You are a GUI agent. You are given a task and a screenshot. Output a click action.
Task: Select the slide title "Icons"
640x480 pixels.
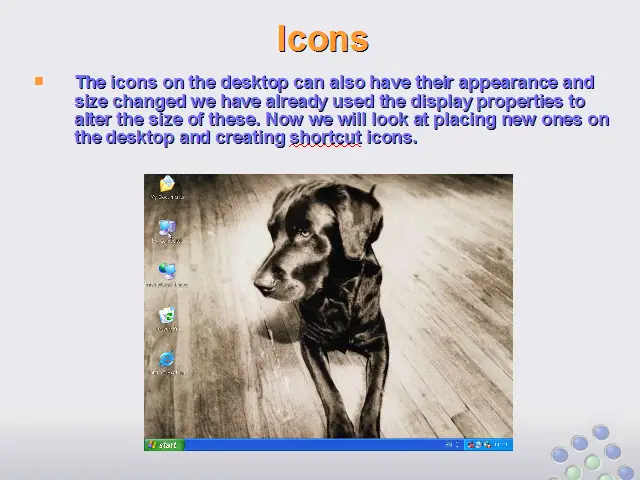322,39
